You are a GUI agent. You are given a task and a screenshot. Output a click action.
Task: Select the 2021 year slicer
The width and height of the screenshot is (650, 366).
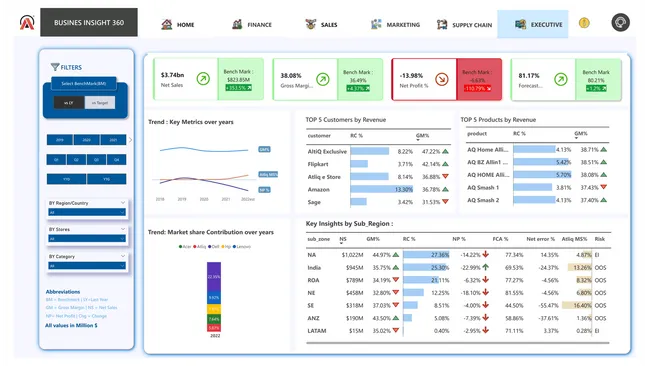(113, 140)
